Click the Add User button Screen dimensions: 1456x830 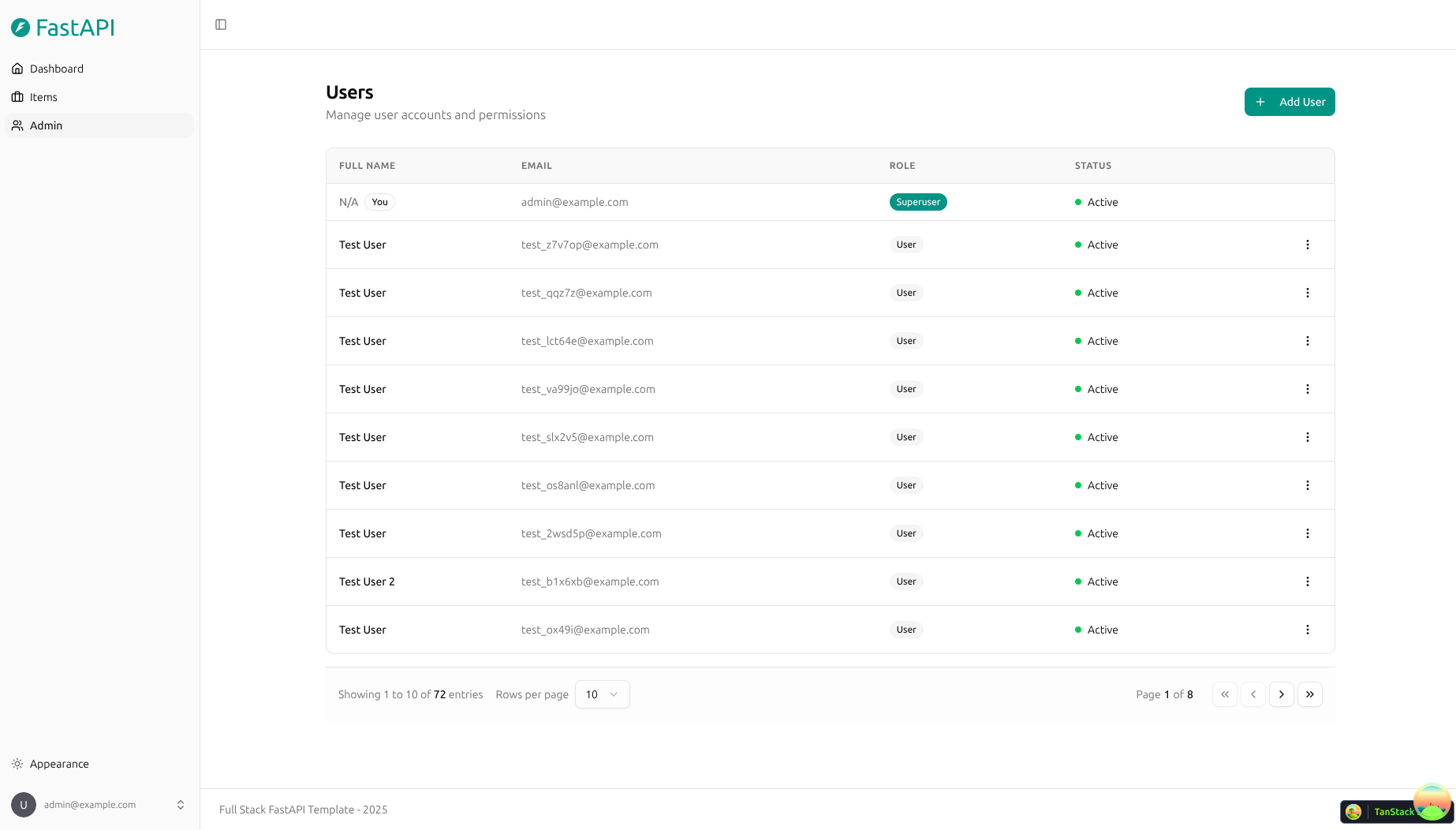tap(1289, 102)
